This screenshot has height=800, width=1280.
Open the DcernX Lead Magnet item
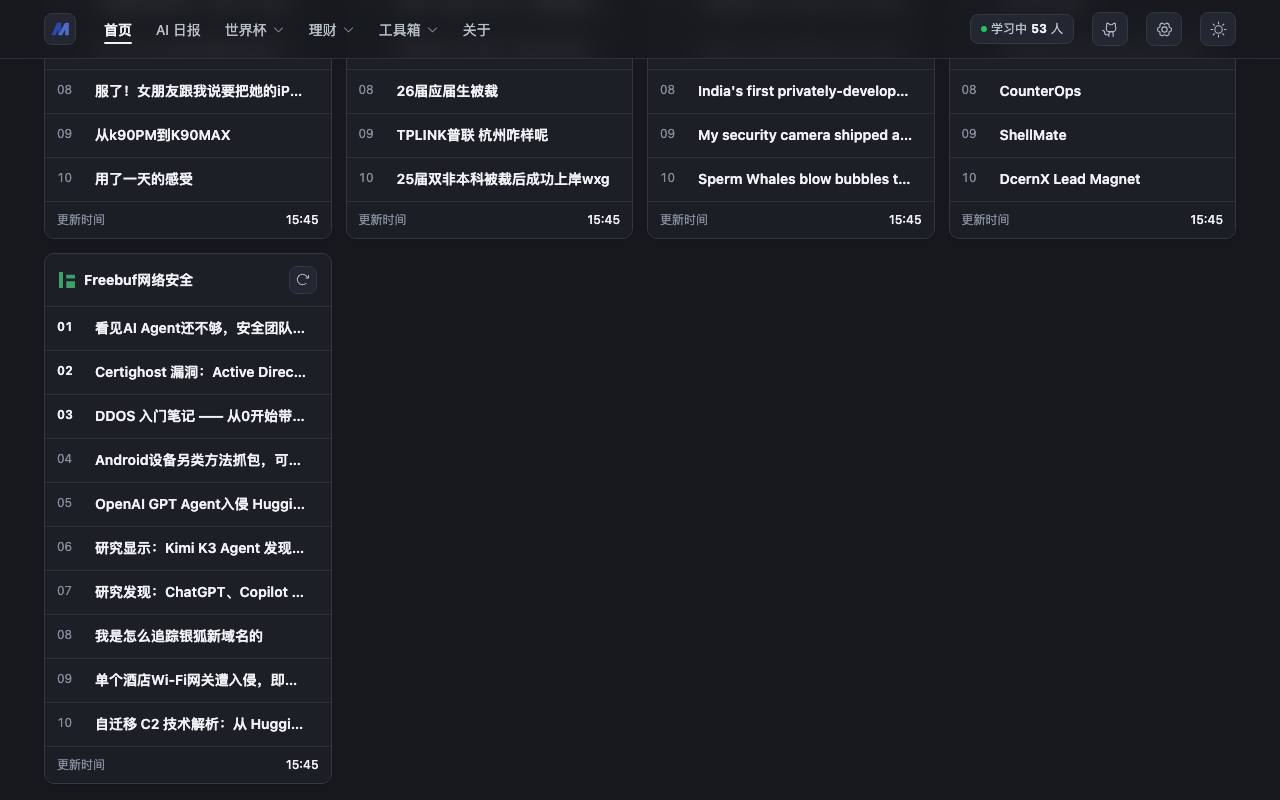1092,179
